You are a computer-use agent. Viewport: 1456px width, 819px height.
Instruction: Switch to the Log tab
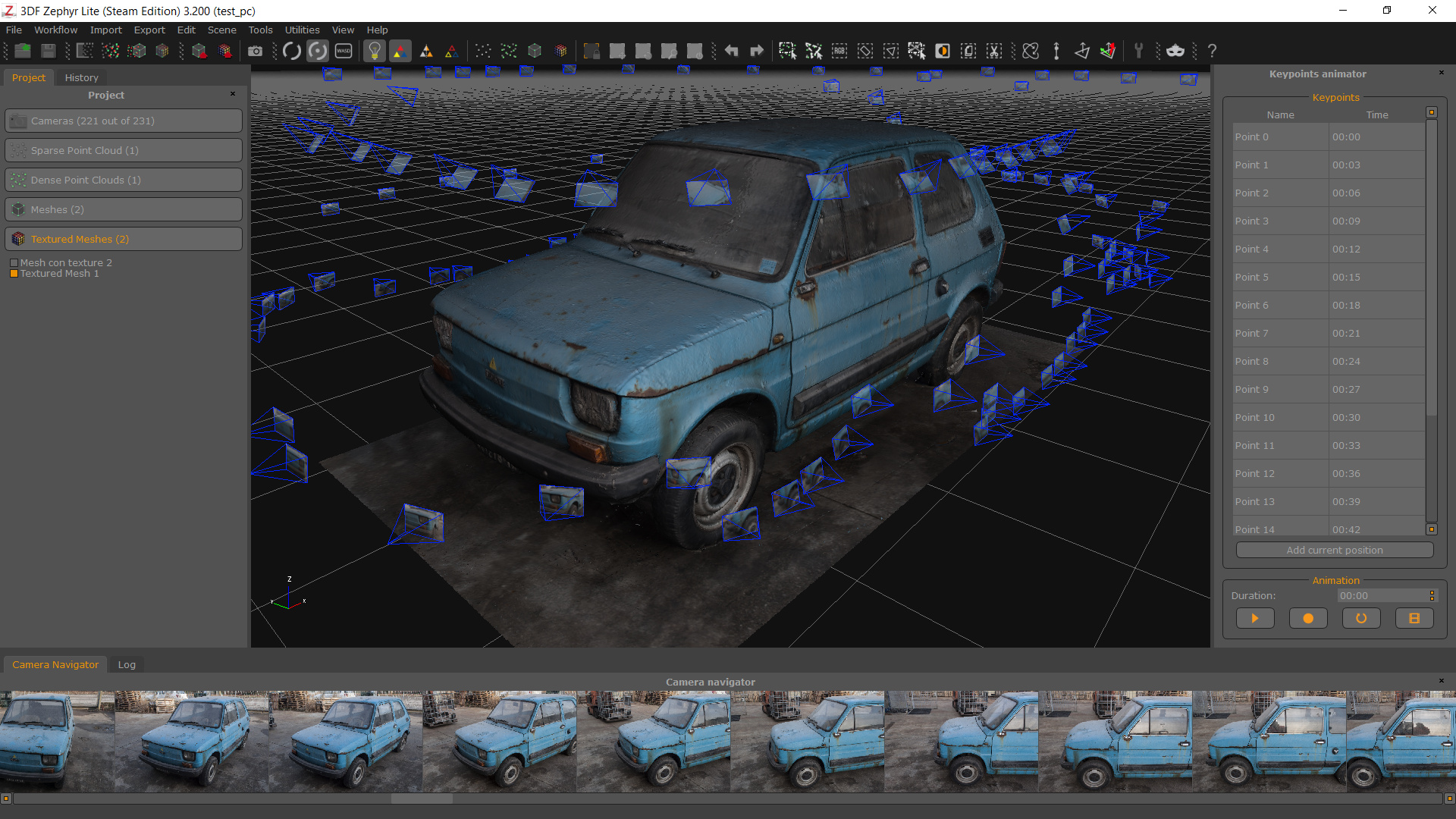tap(126, 664)
